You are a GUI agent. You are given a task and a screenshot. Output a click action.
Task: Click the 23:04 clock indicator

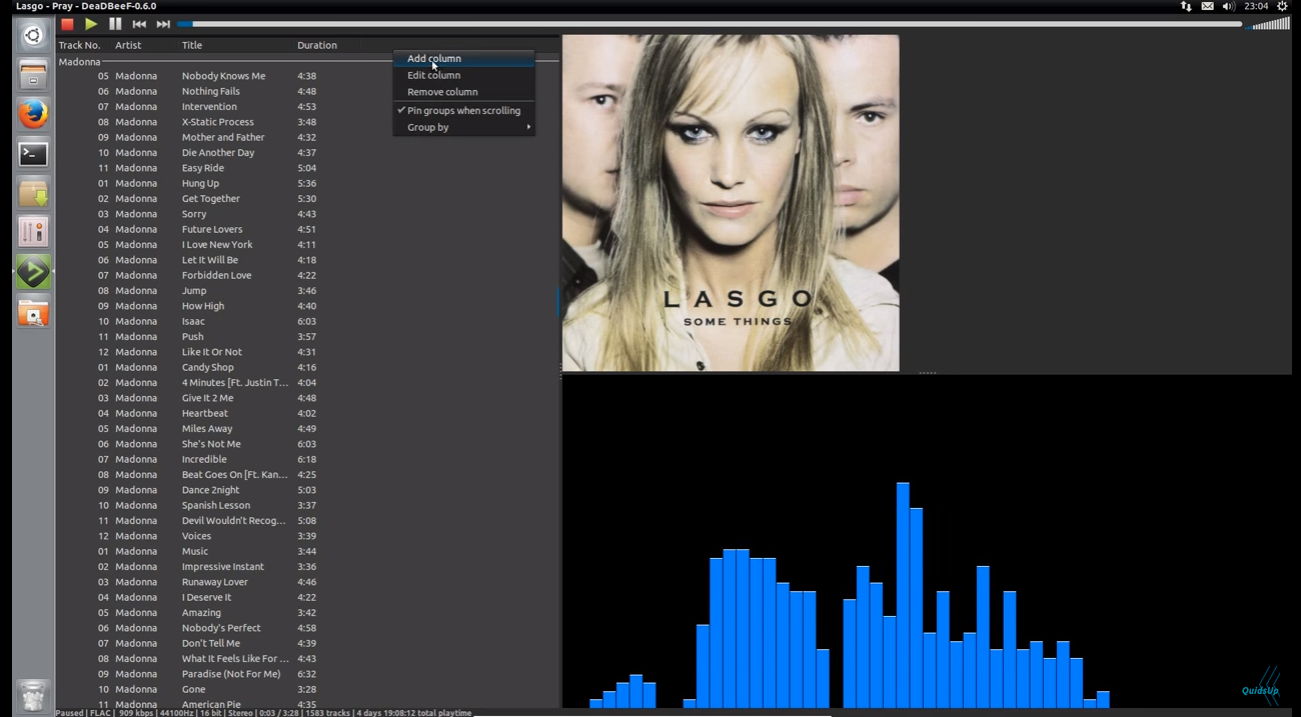coord(1256,6)
